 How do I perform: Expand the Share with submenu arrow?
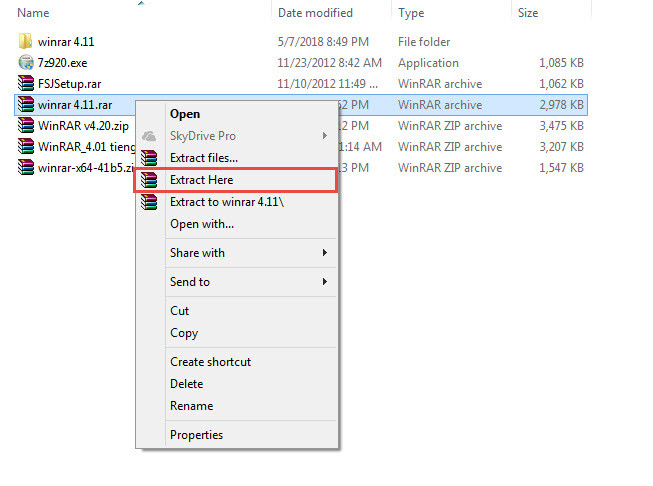coord(325,253)
